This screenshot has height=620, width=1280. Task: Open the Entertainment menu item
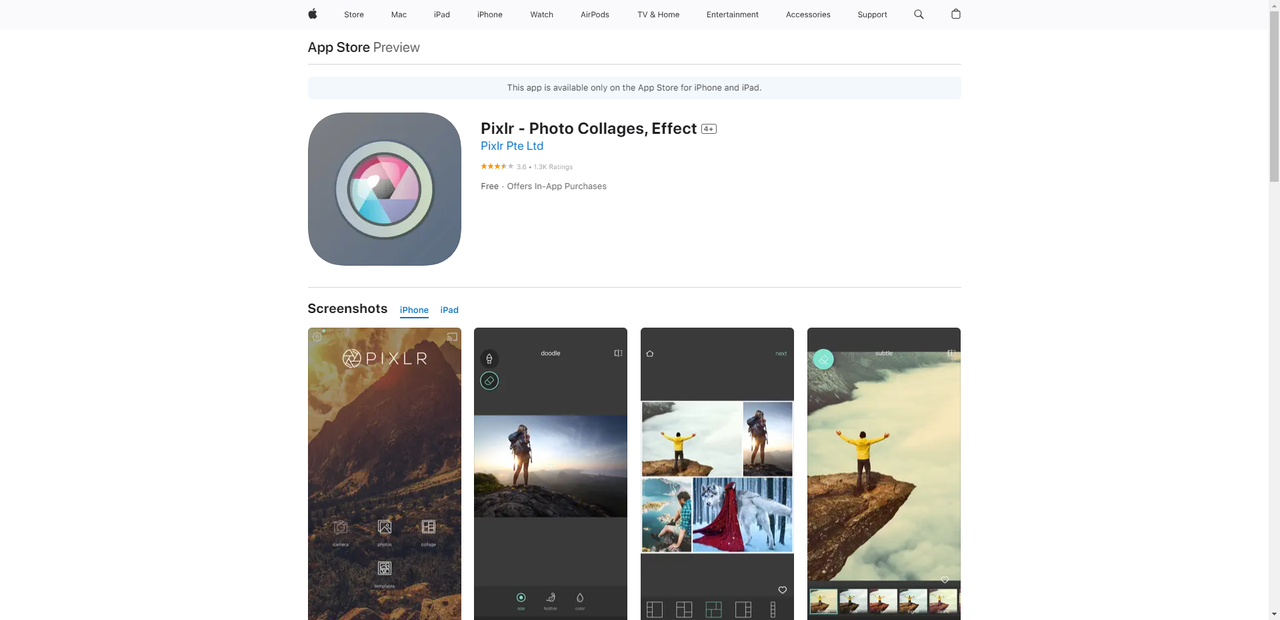tap(732, 15)
